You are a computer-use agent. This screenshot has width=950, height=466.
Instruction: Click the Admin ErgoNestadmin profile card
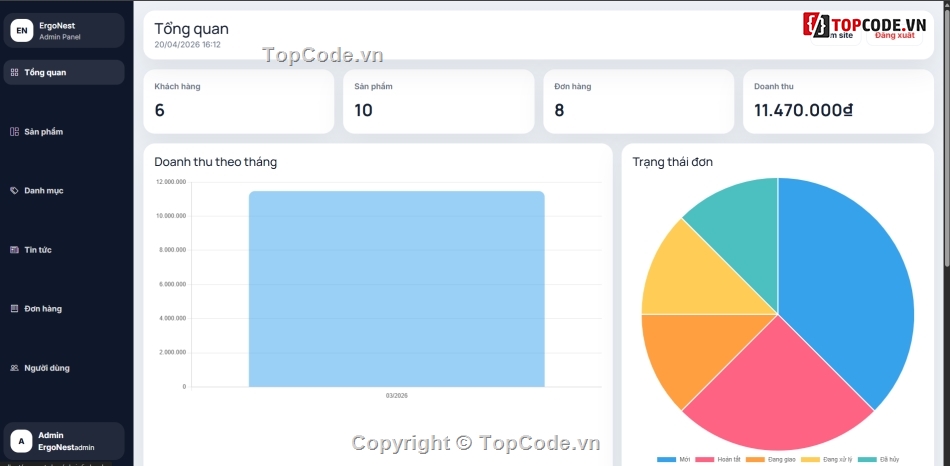click(x=64, y=441)
